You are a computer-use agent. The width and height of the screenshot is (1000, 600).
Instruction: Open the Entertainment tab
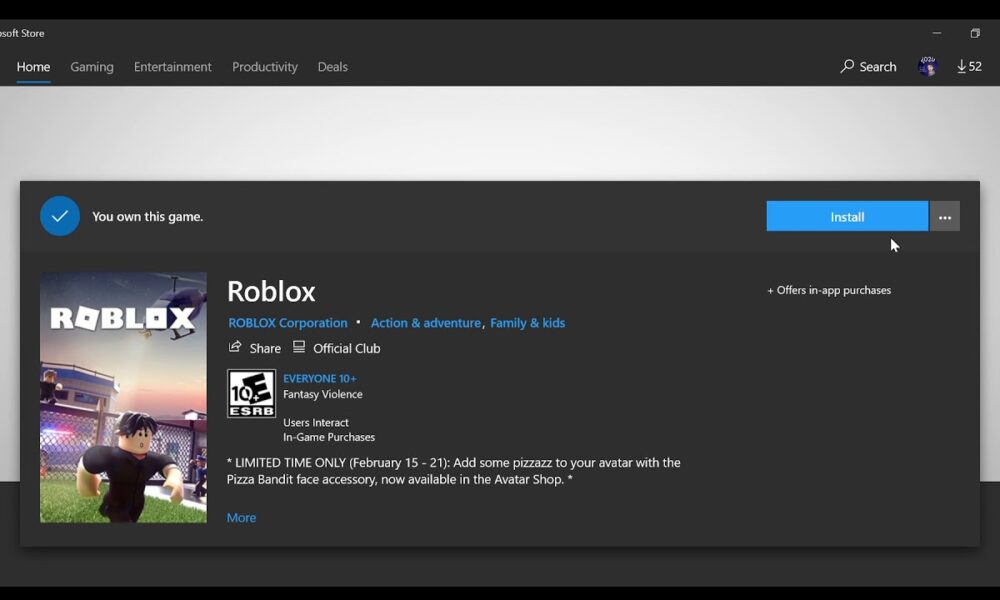point(172,67)
